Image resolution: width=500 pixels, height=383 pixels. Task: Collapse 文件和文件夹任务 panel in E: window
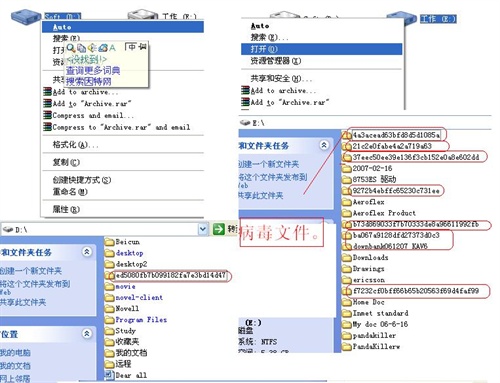tap(324, 145)
